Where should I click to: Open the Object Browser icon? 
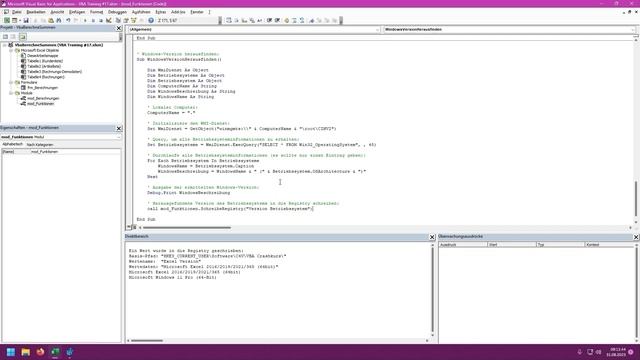click(134, 20)
